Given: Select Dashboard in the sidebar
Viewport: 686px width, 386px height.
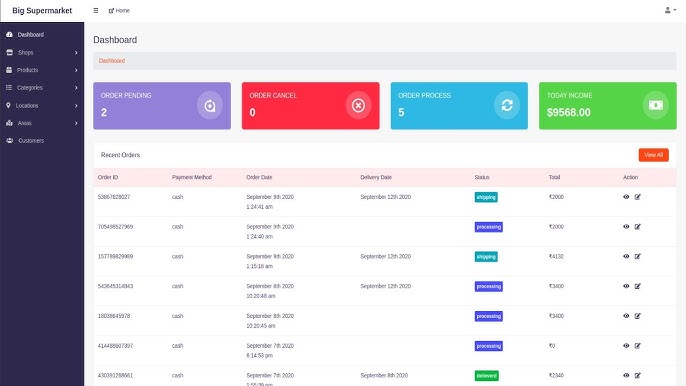Looking at the screenshot, I should pyautogui.click(x=42, y=35).
